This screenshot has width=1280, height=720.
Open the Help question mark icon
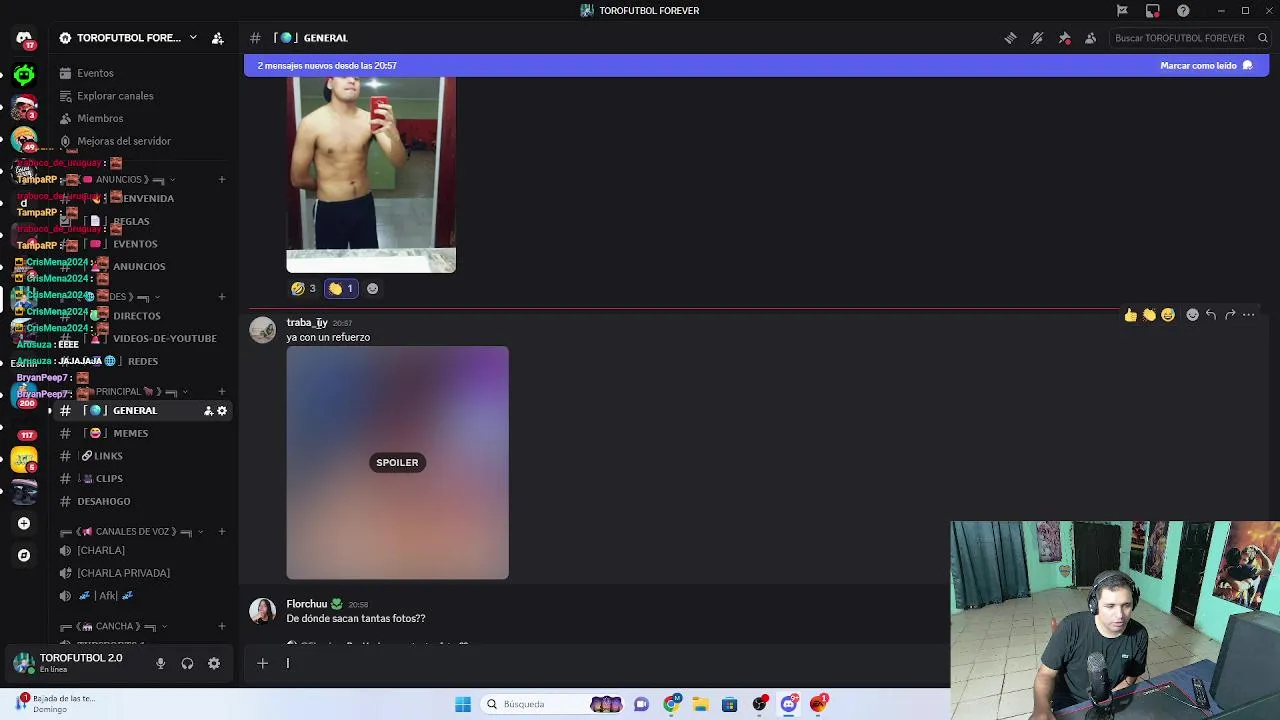pos(1183,10)
